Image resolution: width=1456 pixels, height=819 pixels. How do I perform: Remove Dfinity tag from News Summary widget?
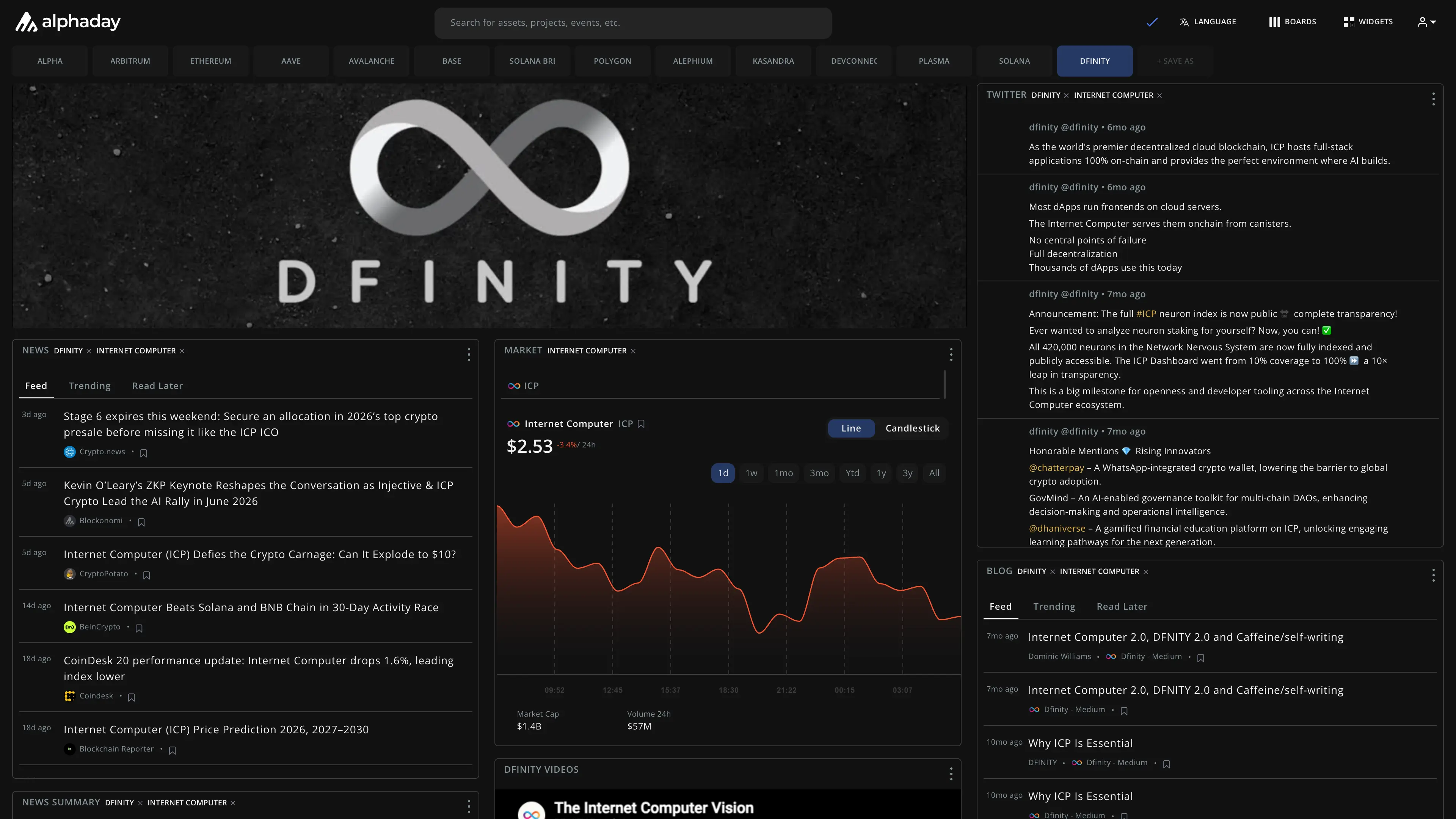click(x=140, y=803)
